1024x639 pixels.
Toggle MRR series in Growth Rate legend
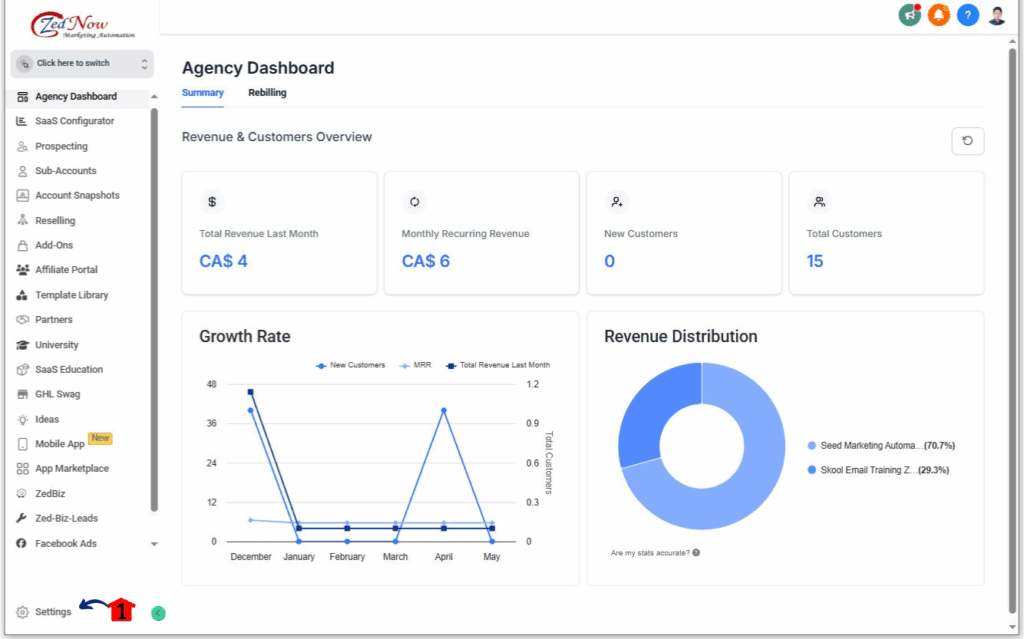[x=418, y=365]
